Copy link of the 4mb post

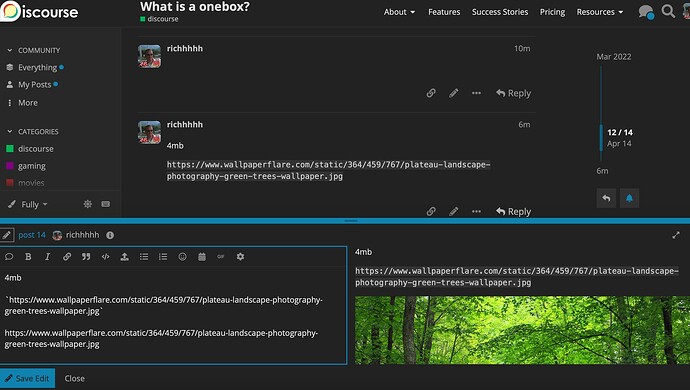[431, 211]
